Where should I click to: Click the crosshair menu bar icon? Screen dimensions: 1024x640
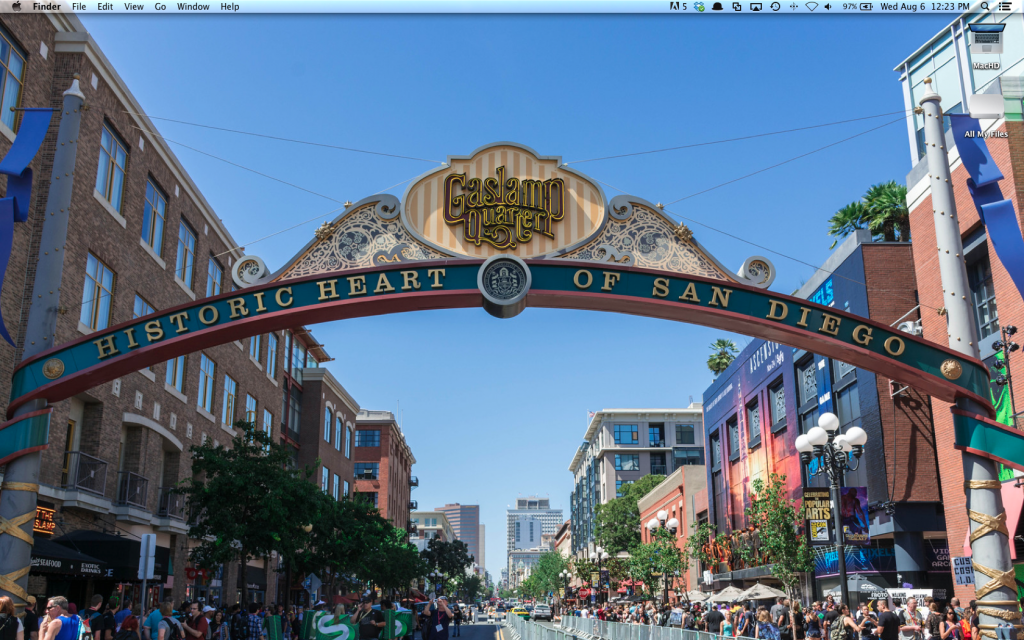click(x=793, y=7)
